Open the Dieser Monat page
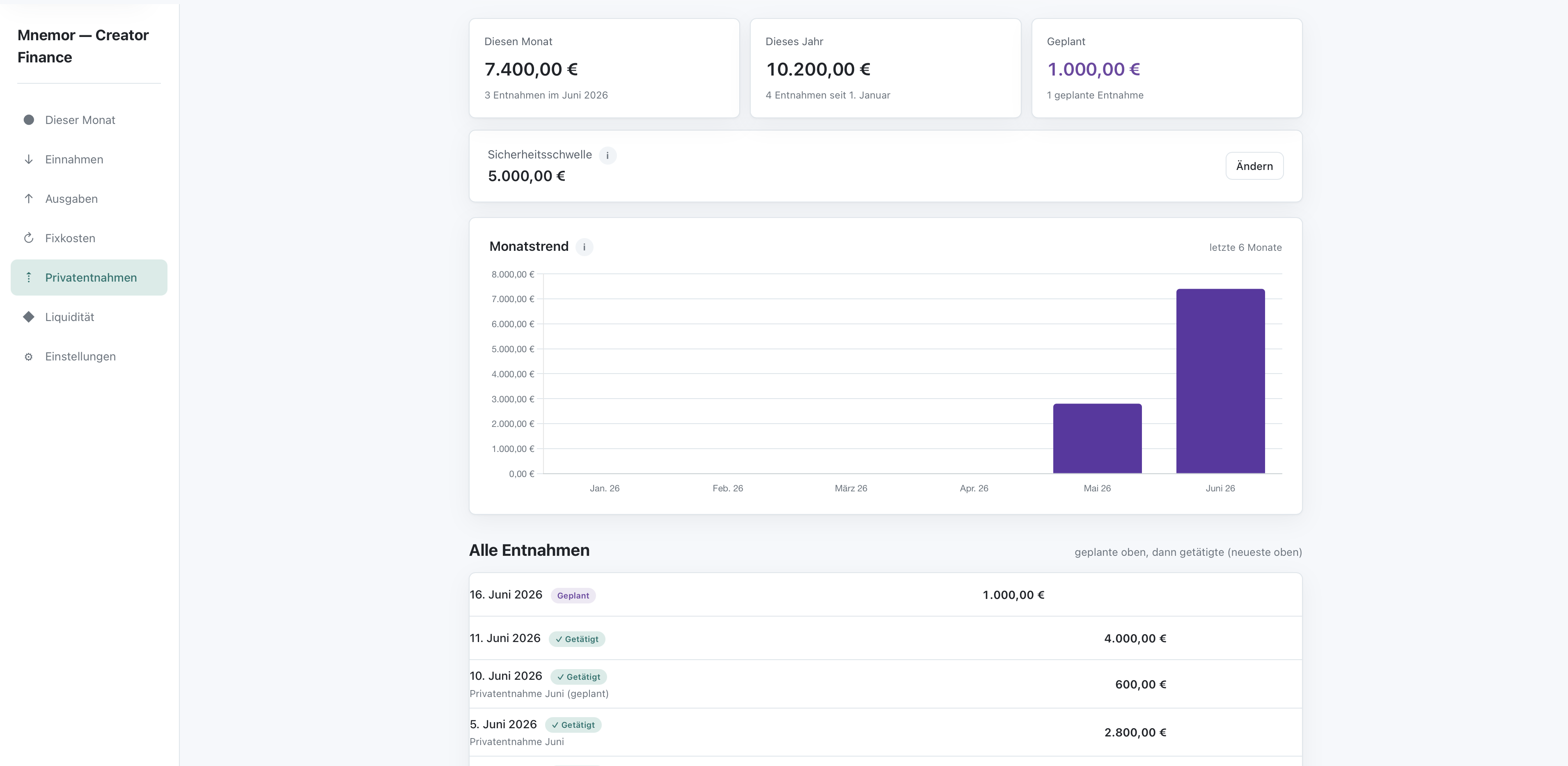Screen dimensions: 1568x766 (x=89, y=120)
